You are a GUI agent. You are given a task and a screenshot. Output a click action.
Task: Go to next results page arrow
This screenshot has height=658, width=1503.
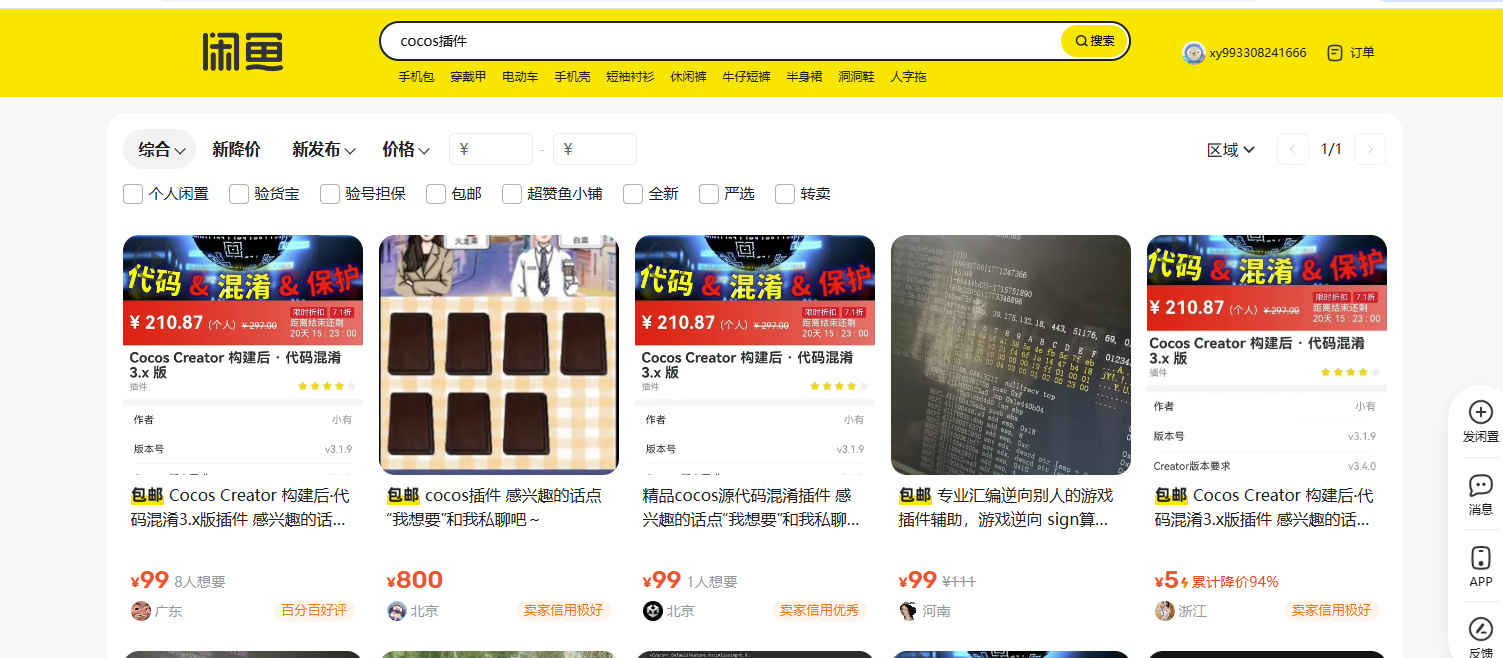(x=1370, y=150)
